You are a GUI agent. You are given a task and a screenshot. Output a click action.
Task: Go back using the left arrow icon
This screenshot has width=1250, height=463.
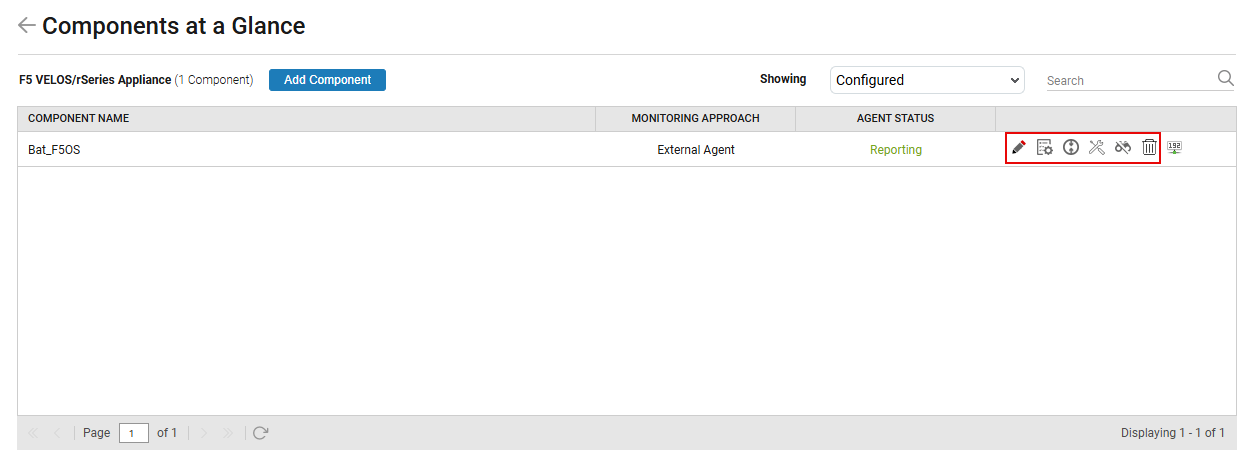click(27, 26)
